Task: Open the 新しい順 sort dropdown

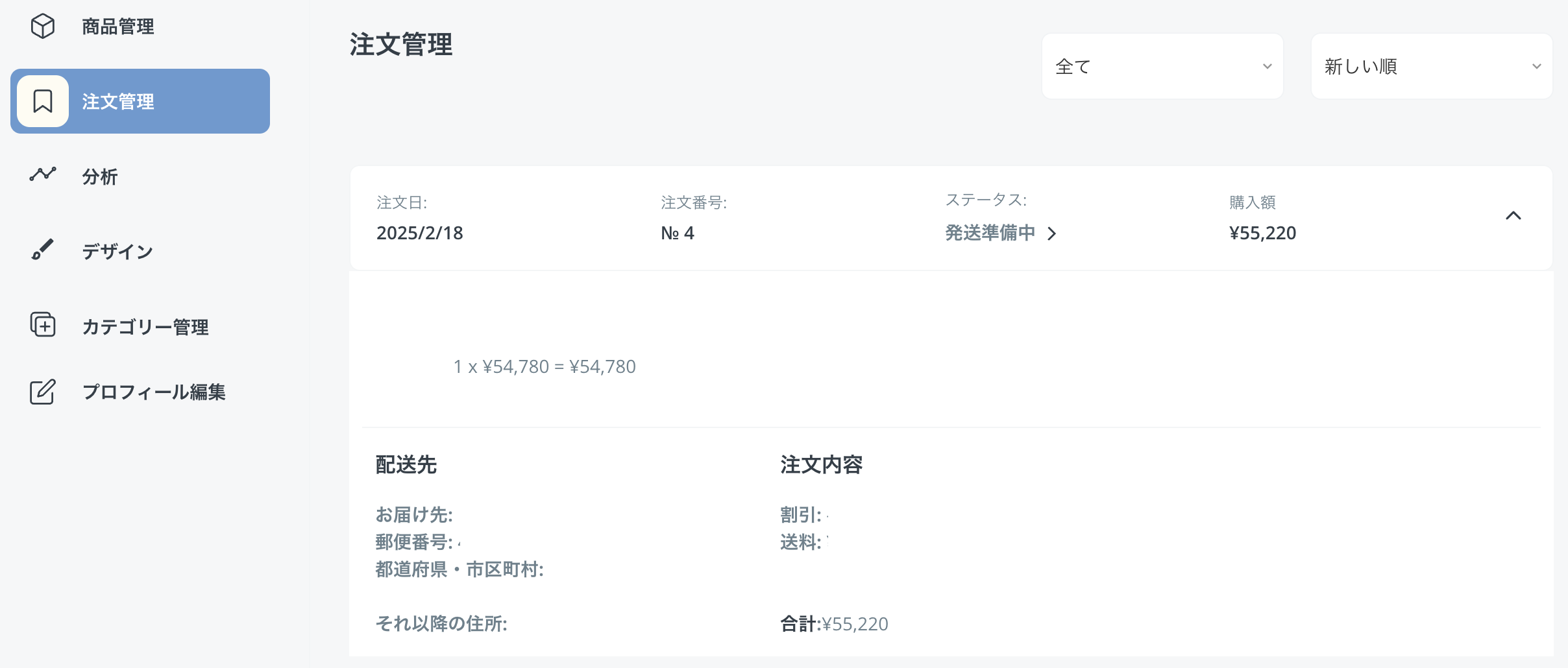Action: [x=1432, y=66]
